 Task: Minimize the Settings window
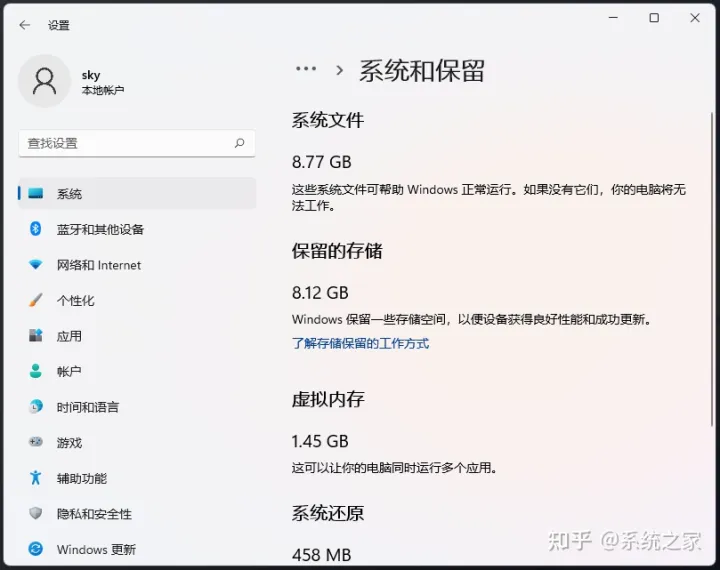point(613,18)
